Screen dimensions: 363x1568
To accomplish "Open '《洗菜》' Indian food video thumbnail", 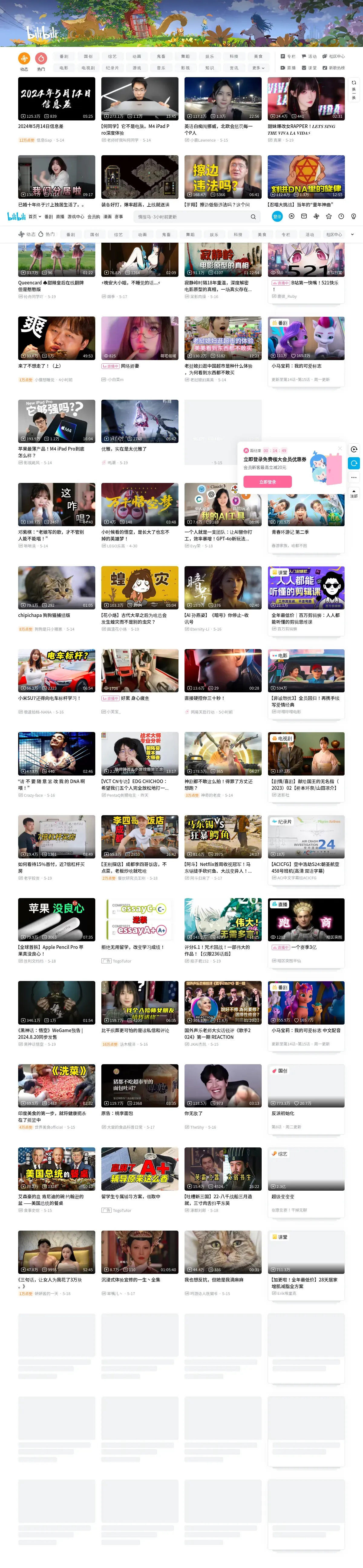I will [x=57, y=1085].
